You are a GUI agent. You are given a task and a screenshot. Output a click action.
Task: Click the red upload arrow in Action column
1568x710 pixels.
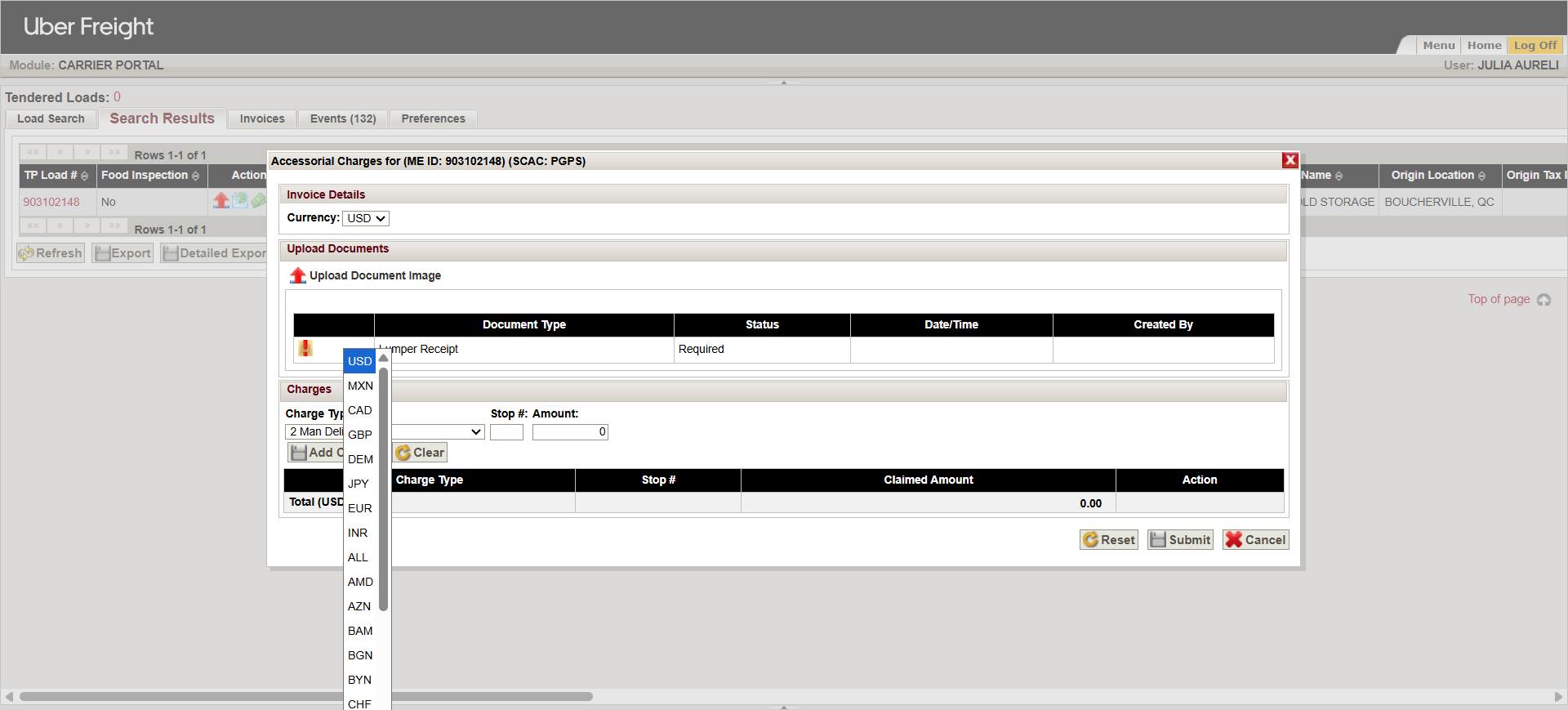pos(221,200)
